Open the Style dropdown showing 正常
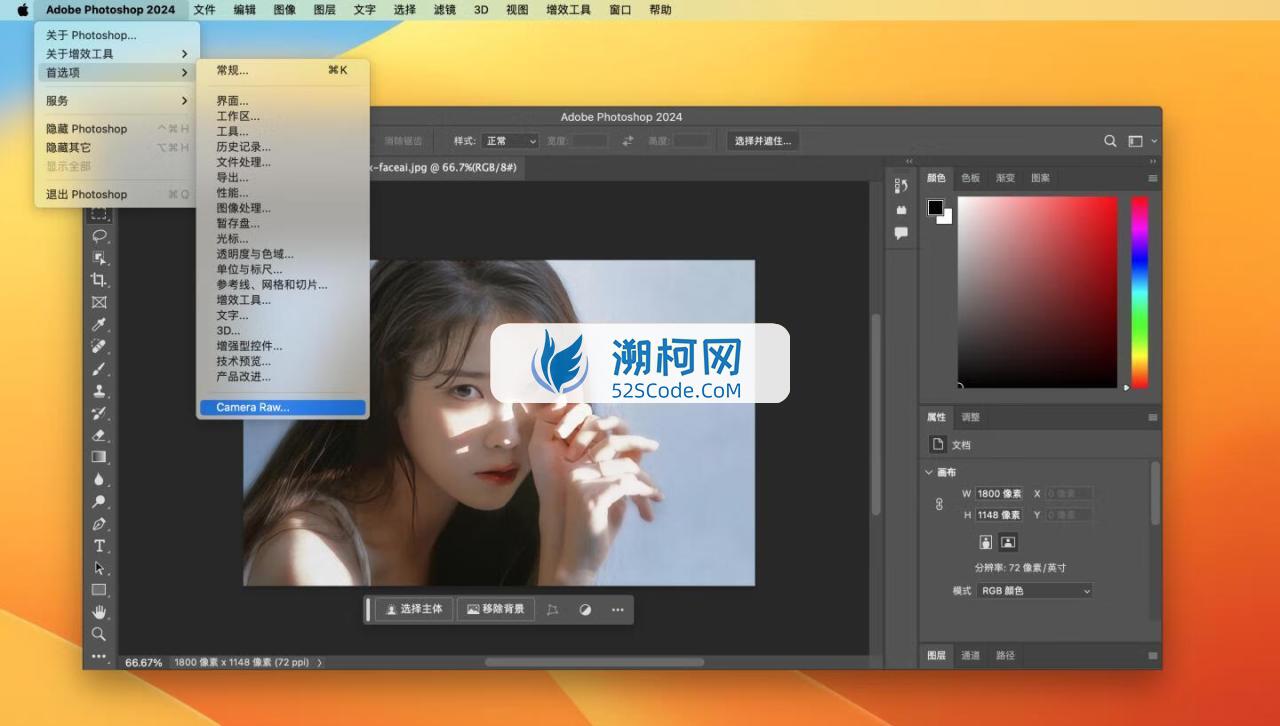This screenshot has width=1280, height=726. click(510, 141)
